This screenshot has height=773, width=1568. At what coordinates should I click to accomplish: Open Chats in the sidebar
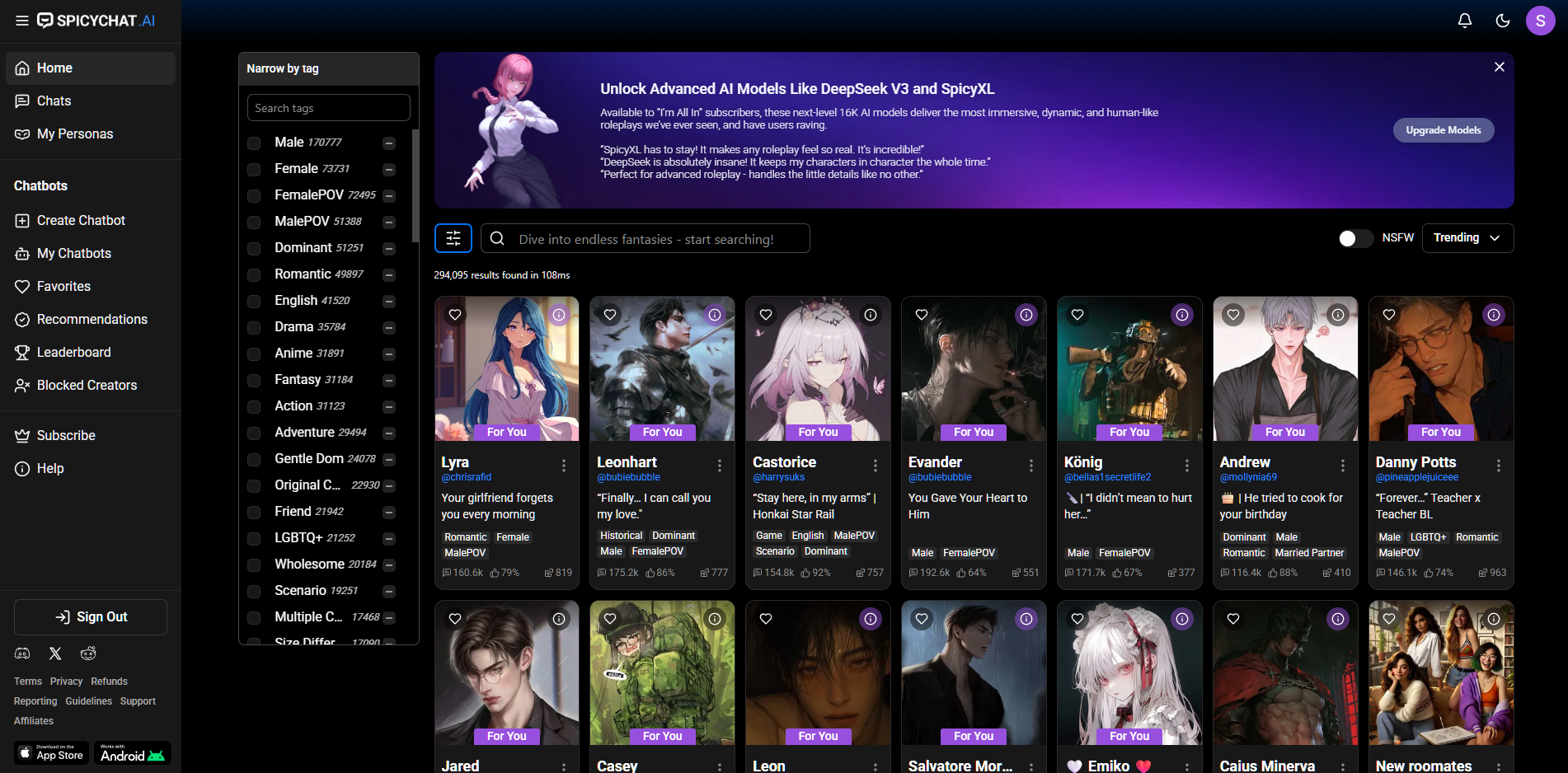point(91,101)
